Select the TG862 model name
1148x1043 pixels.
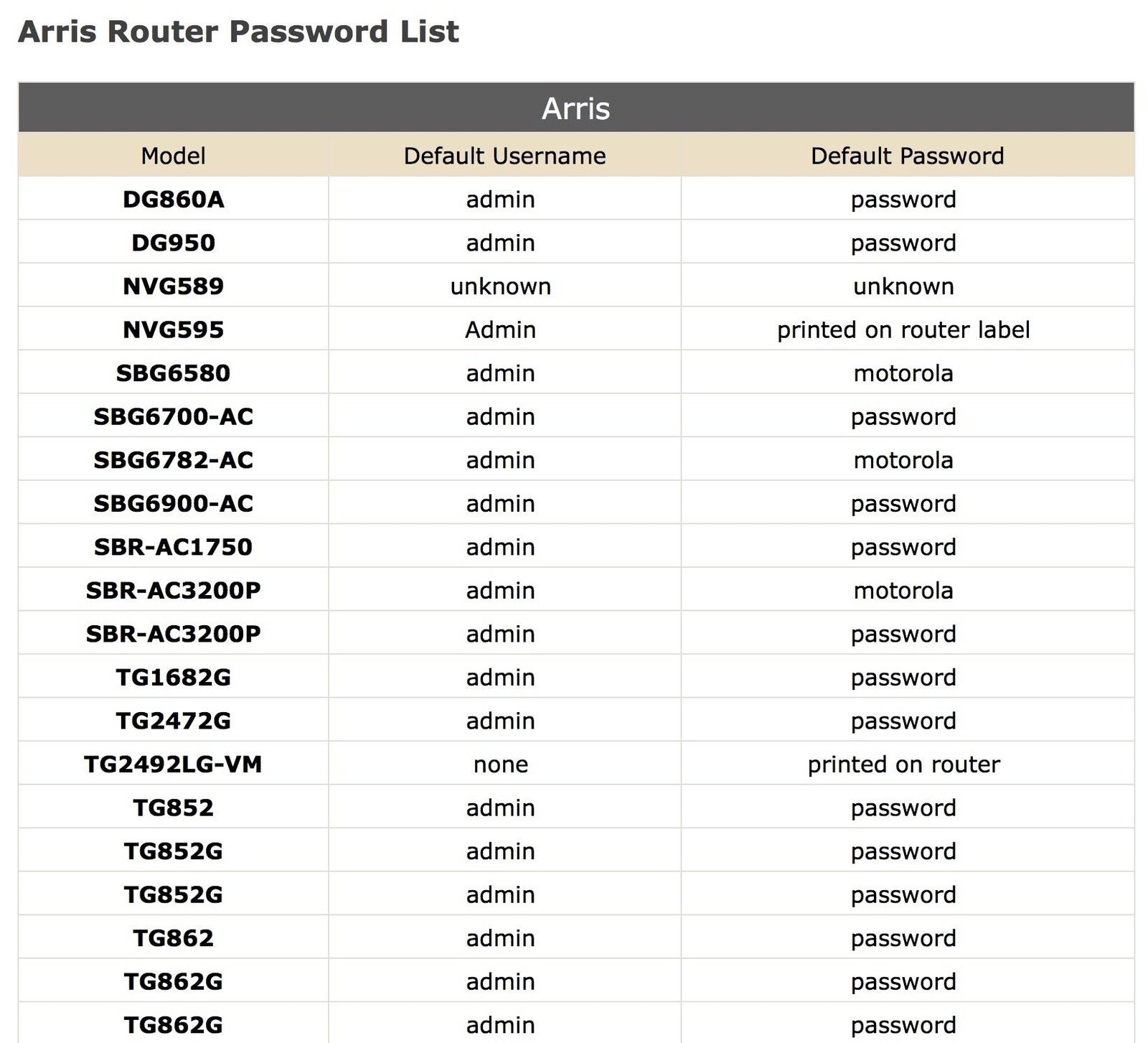point(173,938)
